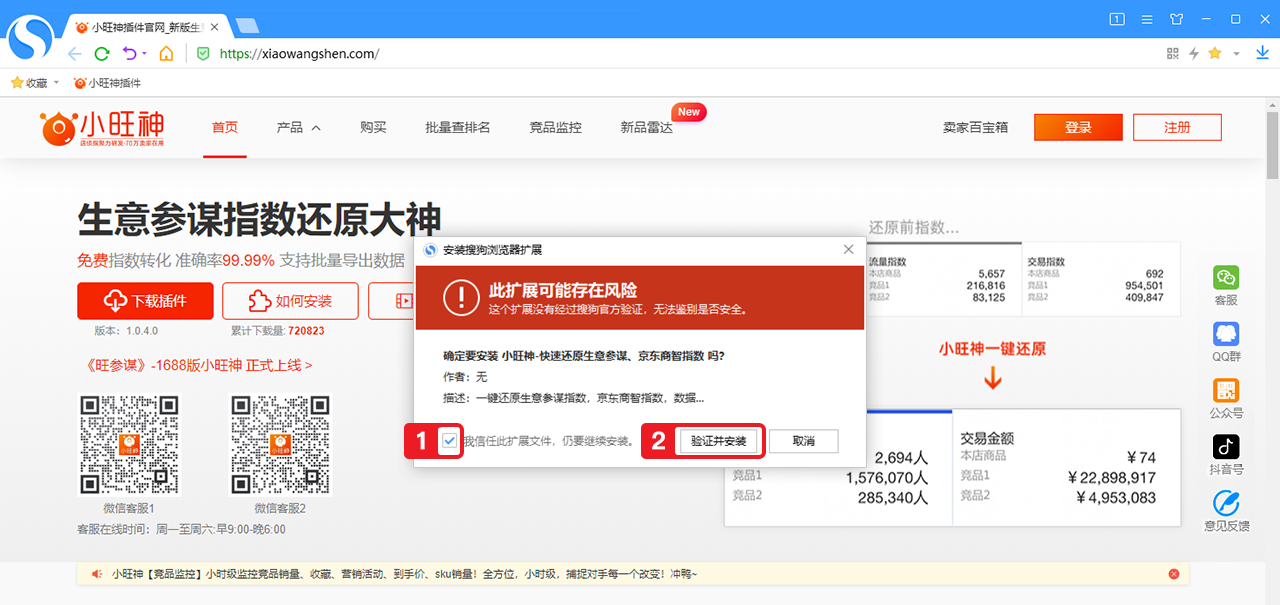Close the install extension dialog

(849, 249)
